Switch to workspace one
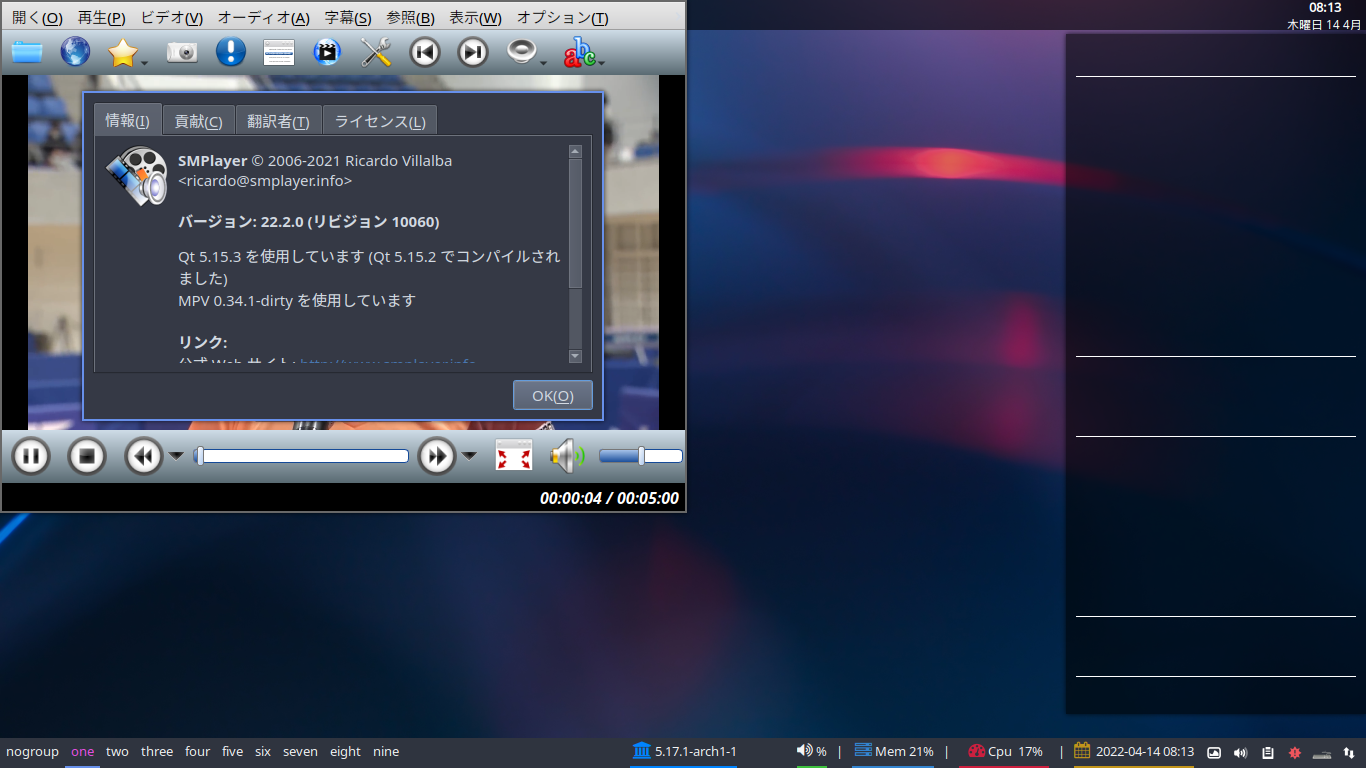The height and width of the screenshot is (768, 1366). coord(83,752)
